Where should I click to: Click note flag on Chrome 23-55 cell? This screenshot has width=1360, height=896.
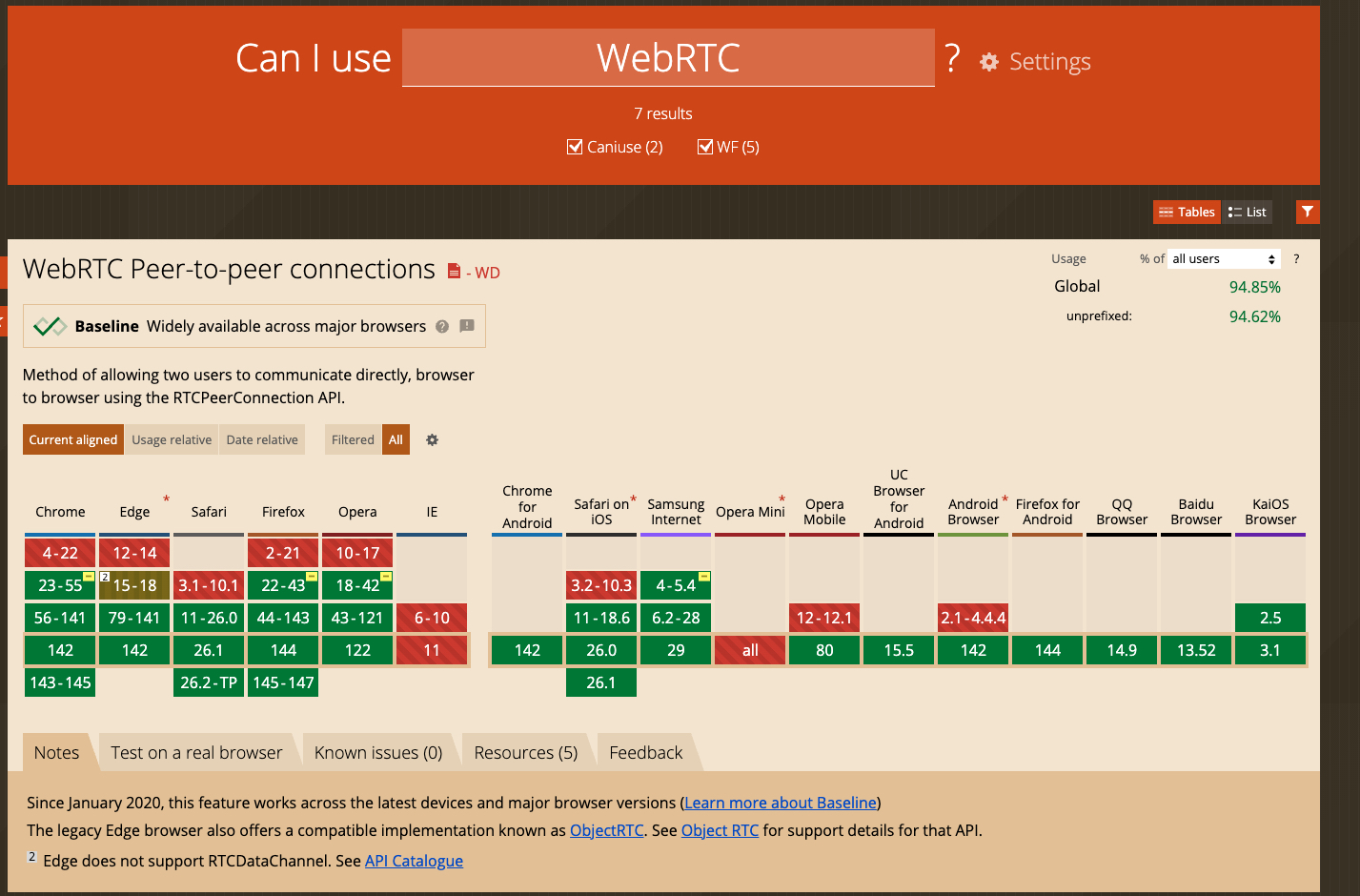point(89,576)
